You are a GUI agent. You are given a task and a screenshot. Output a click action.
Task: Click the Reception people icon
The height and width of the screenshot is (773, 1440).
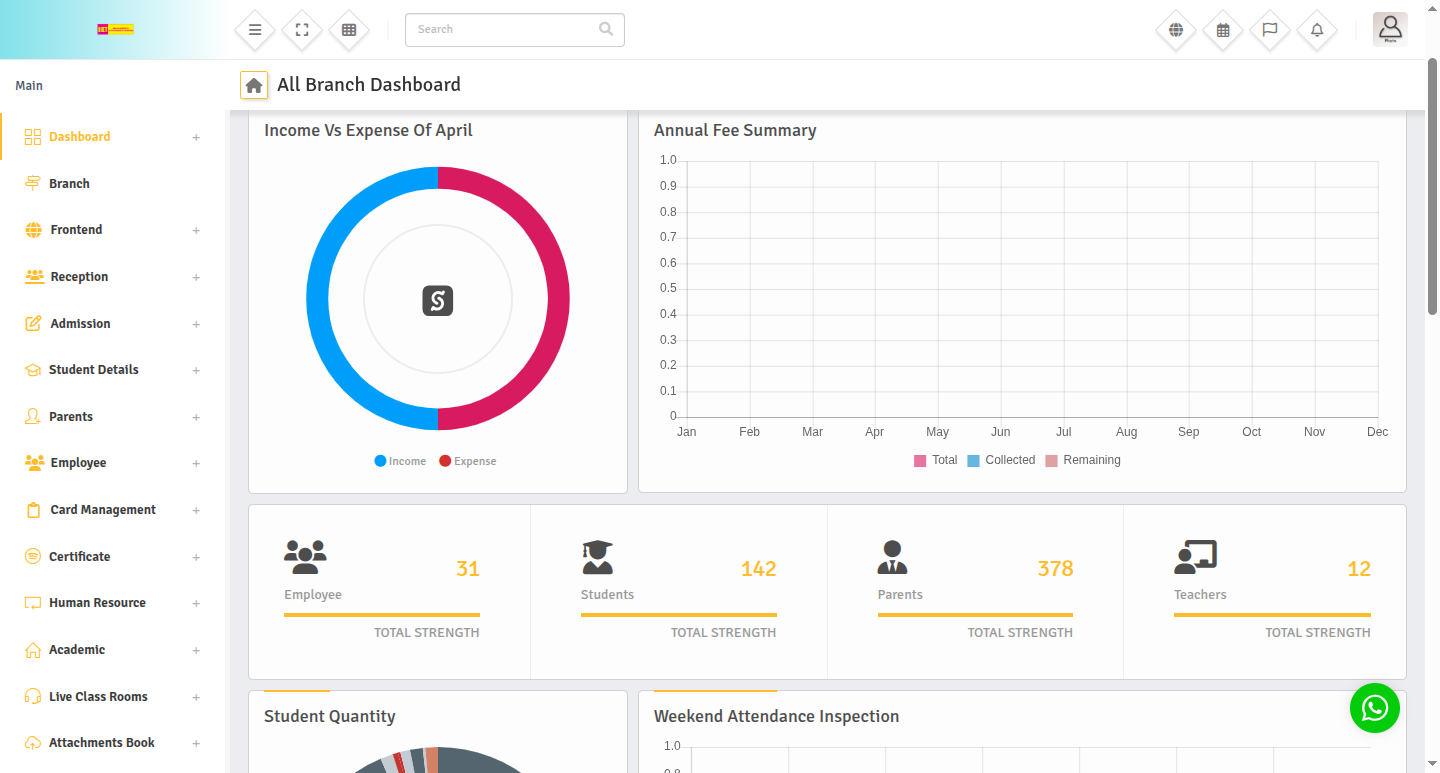[x=35, y=277]
